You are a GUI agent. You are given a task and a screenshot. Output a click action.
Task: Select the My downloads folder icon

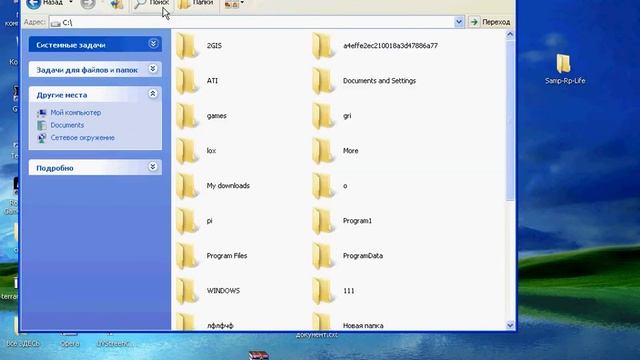coord(188,186)
